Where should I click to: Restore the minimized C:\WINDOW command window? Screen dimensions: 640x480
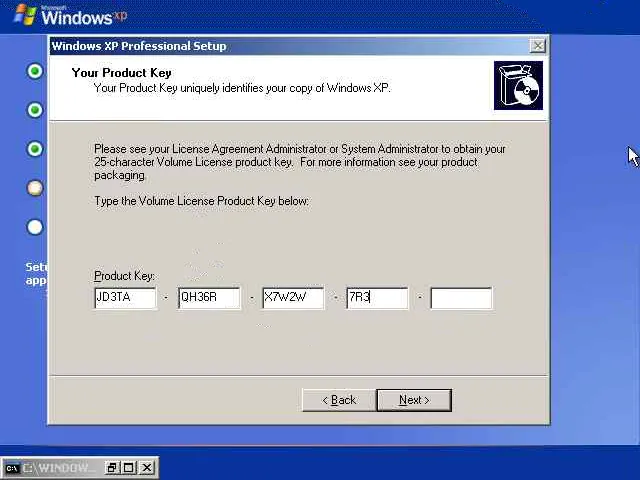(111, 468)
